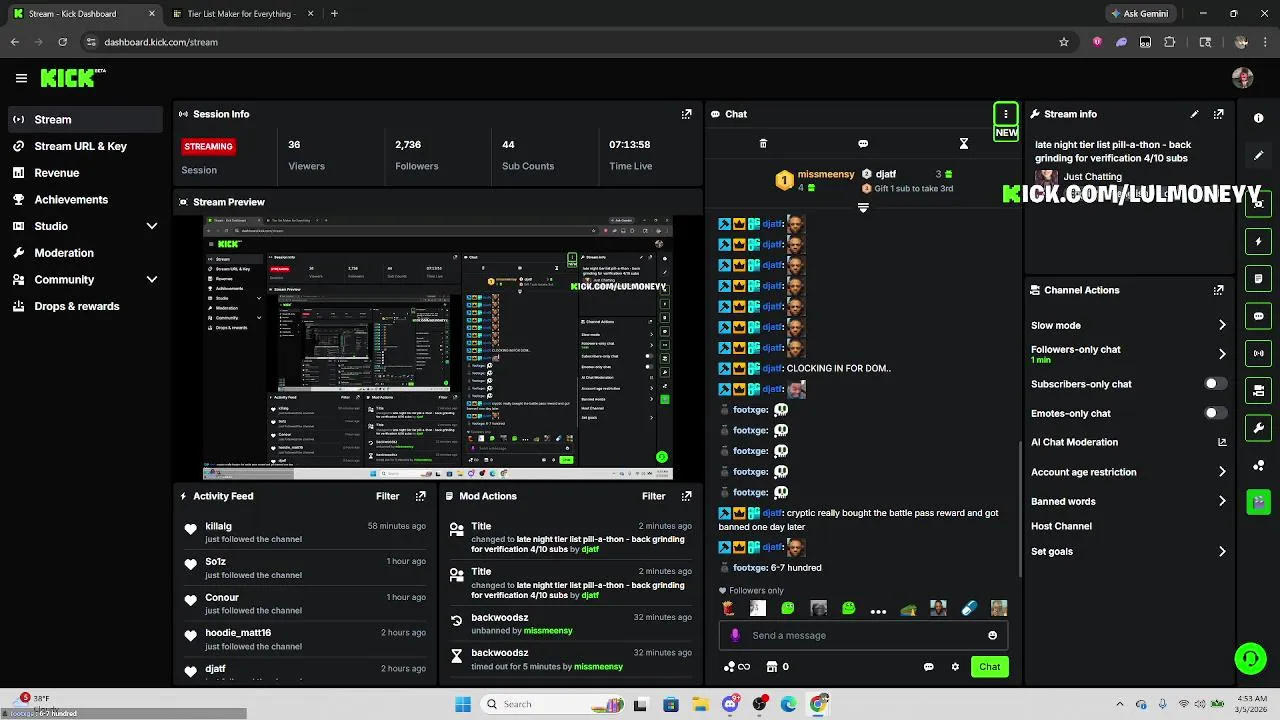
Task: Click the shop icon showing 0 below chat
Action: 777,667
